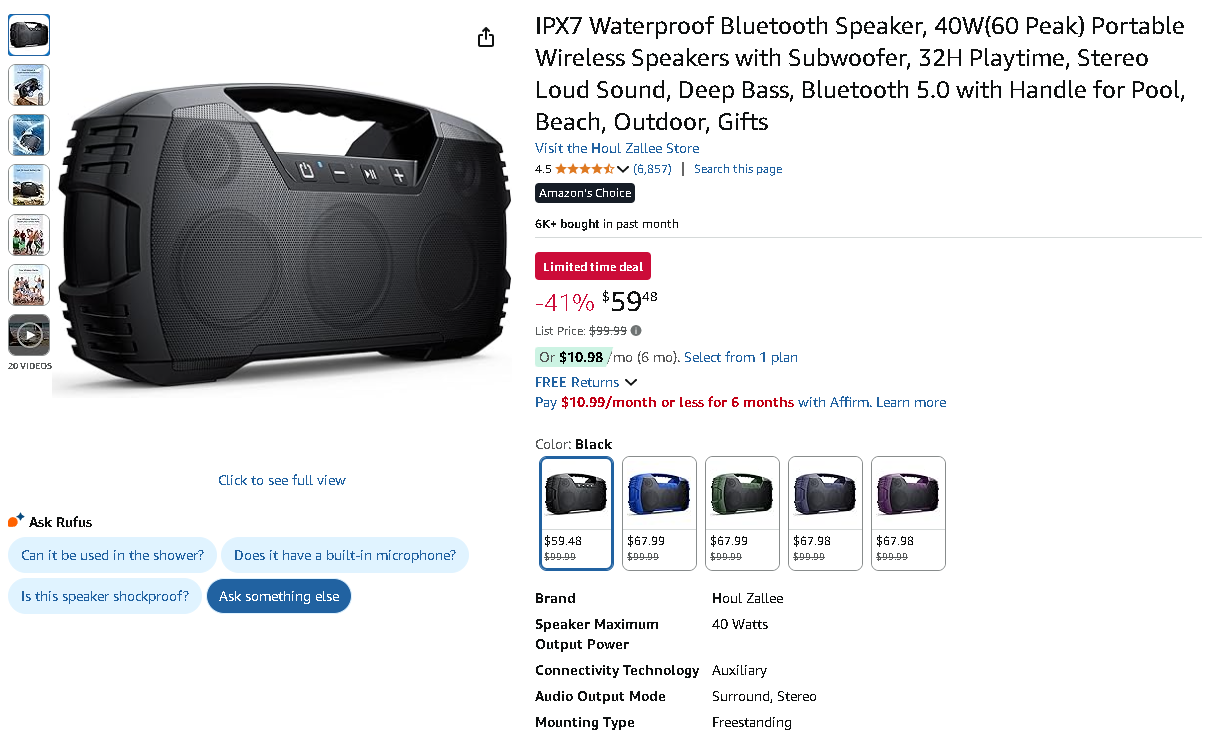Viewport: 1208px width, 735px height.
Task: Click Search this page link
Action: (x=738, y=169)
